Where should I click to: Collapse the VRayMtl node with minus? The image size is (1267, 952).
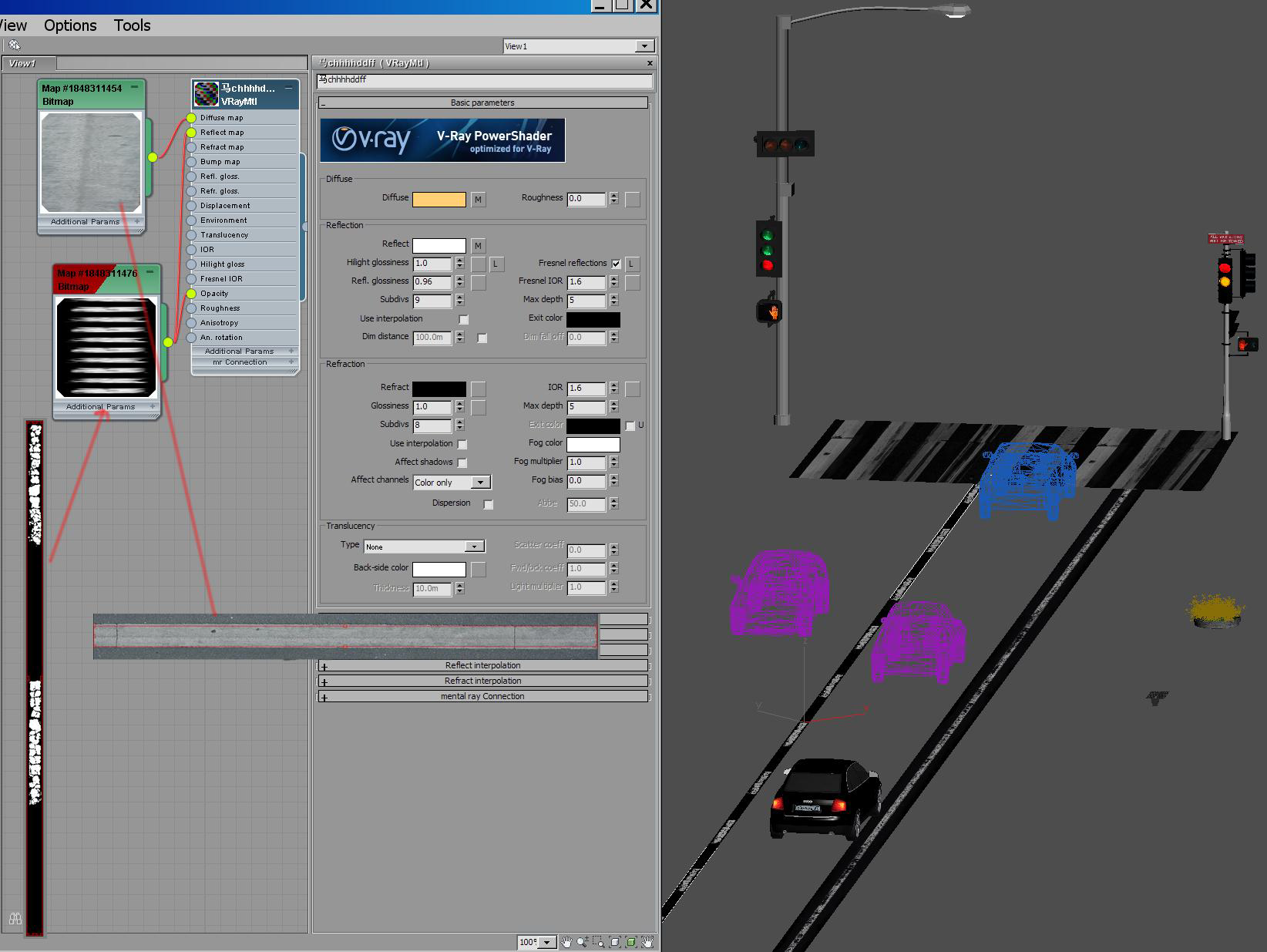(289, 88)
